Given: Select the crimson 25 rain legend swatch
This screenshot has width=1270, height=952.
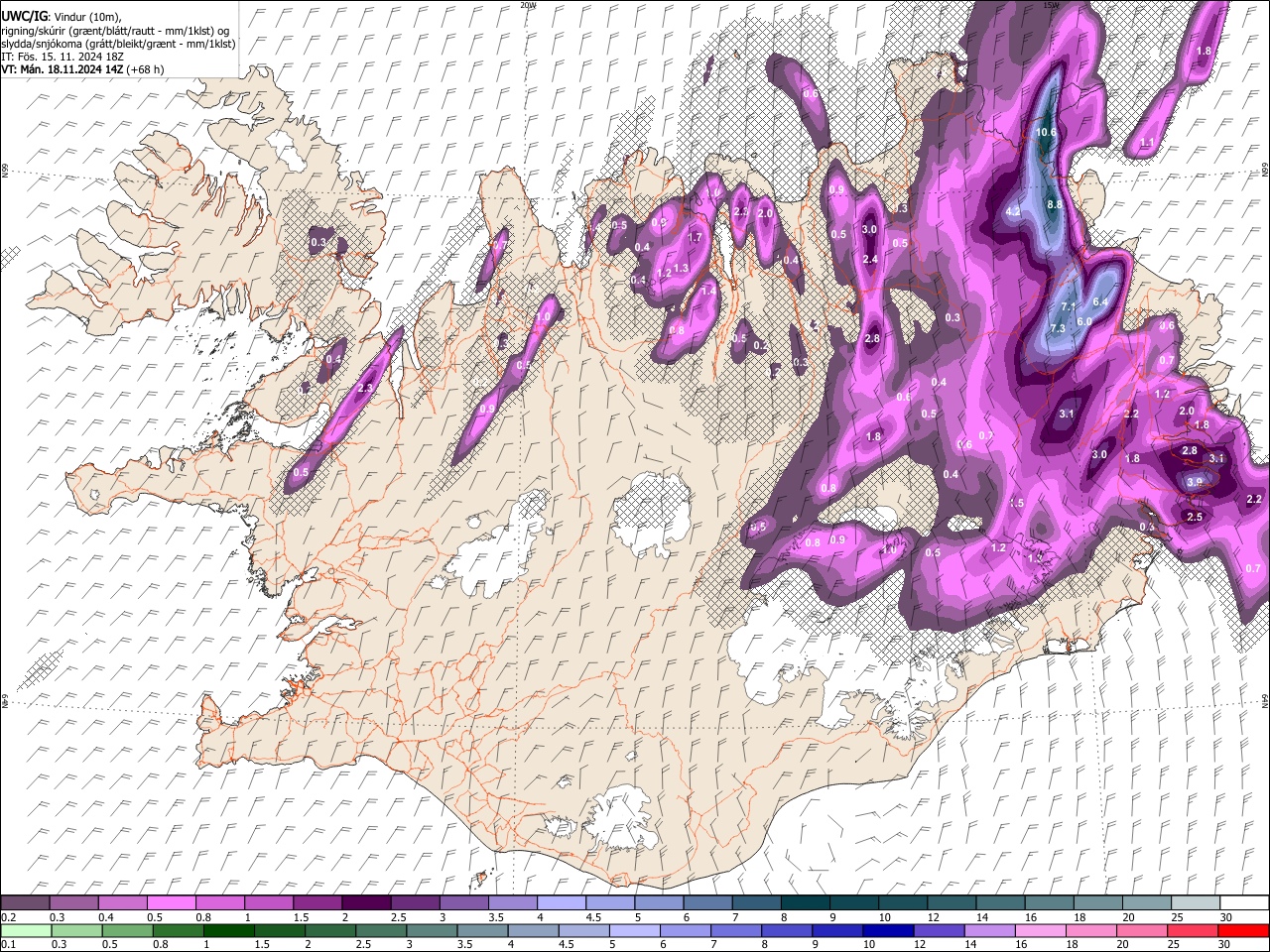Looking at the screenshot, I should click(x=1192, y=930).
